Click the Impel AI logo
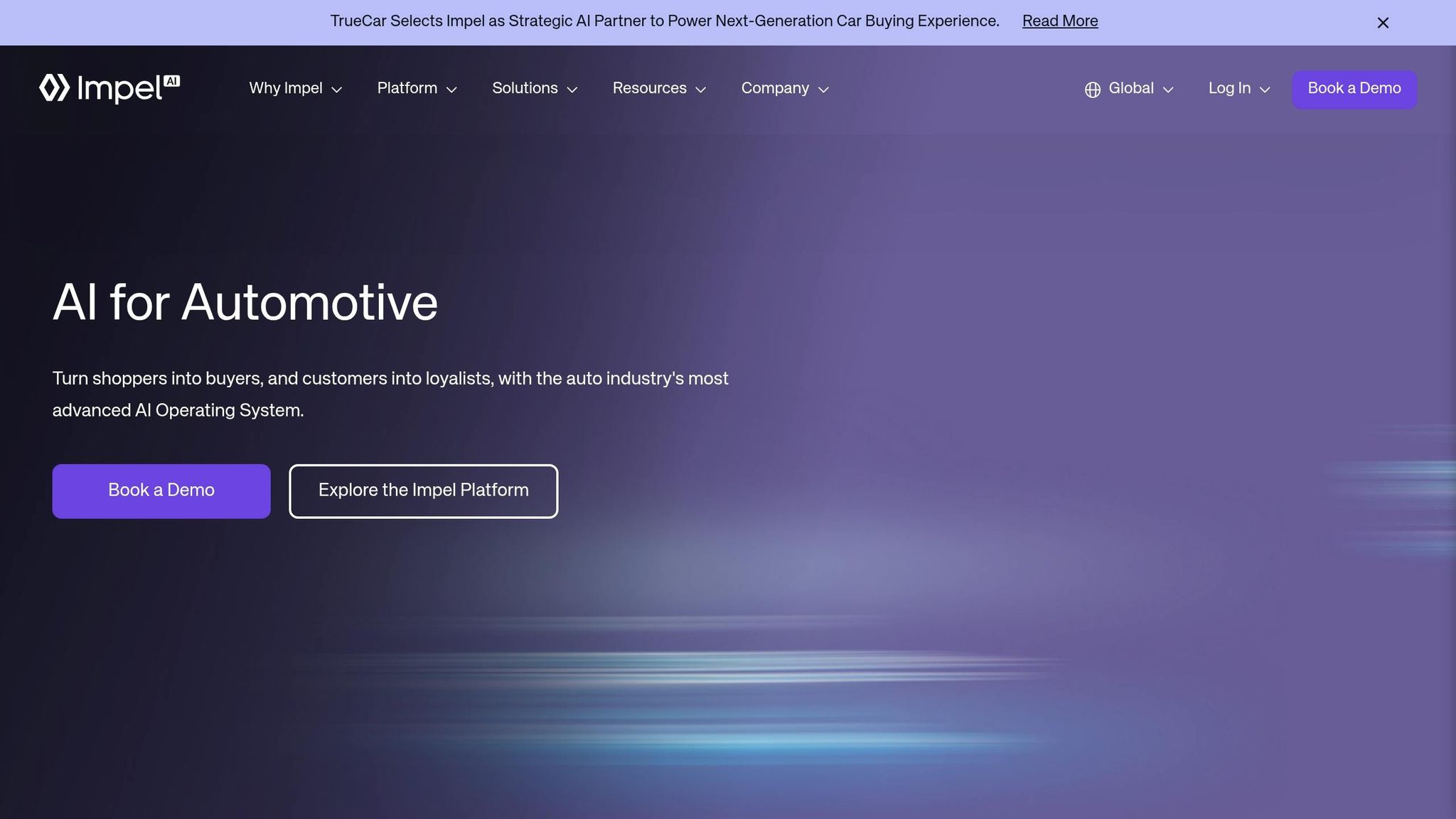Image resolution: width=1456 pixels, height=819 pixels. click(109, 89)
